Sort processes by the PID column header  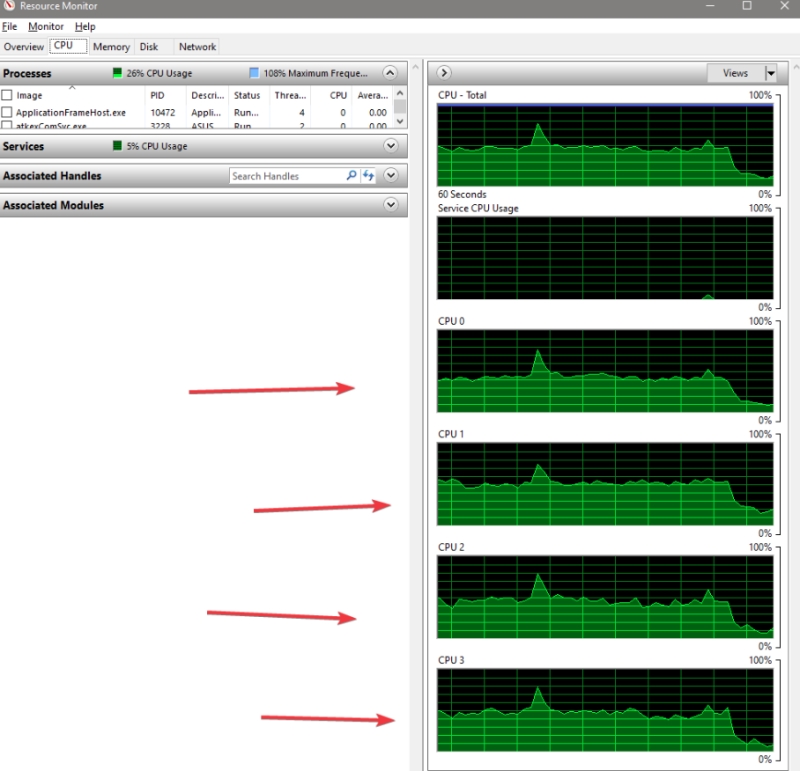pos(157,95)
